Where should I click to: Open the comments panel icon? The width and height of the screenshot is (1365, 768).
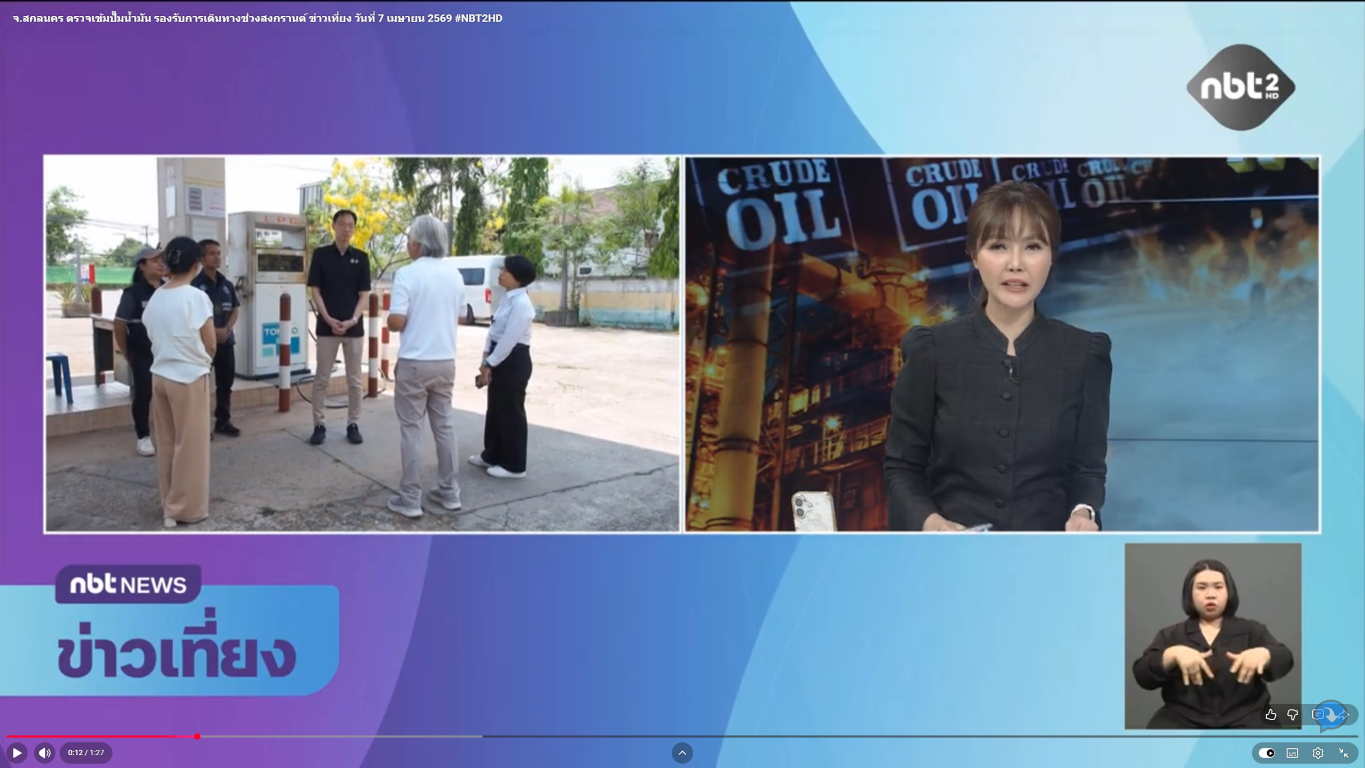click(x=1319, y=714)
